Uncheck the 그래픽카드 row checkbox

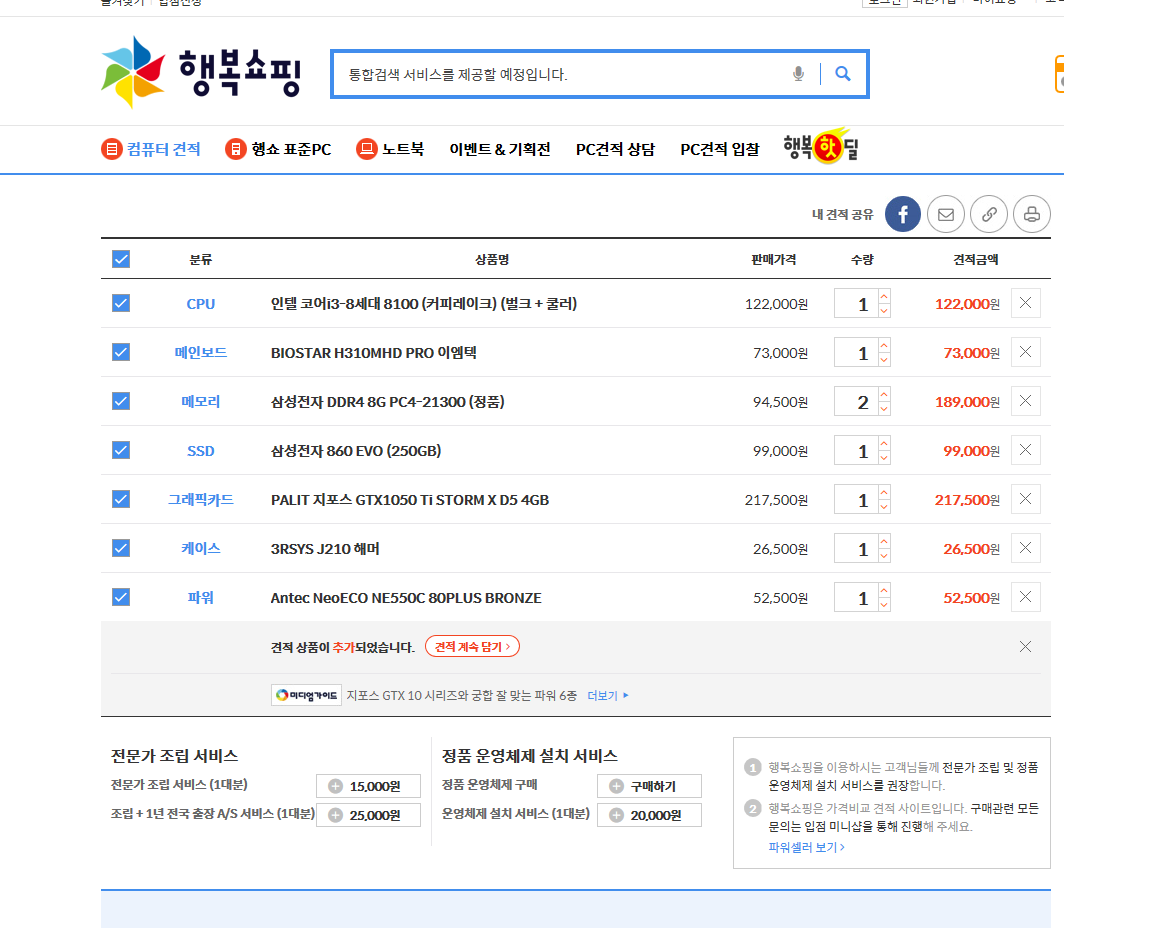[121, 500]
